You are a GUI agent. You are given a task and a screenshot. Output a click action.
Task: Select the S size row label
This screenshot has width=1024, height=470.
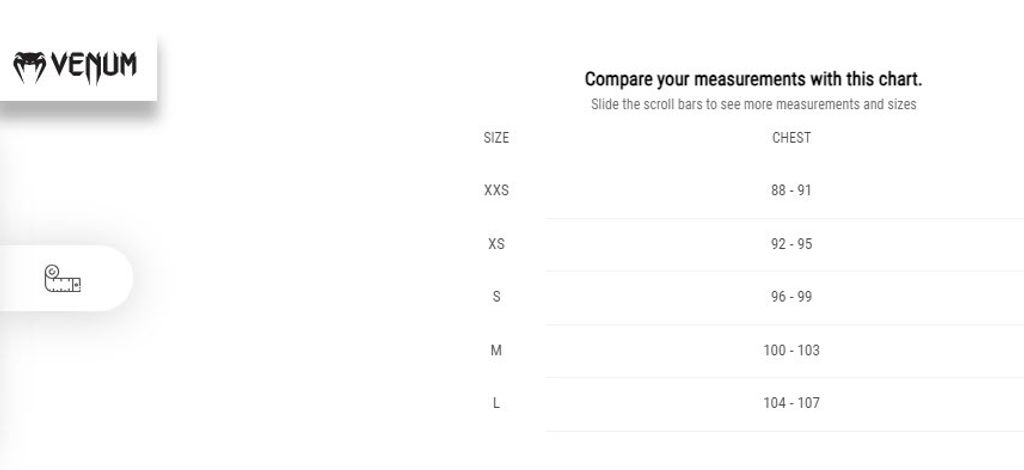496,297
